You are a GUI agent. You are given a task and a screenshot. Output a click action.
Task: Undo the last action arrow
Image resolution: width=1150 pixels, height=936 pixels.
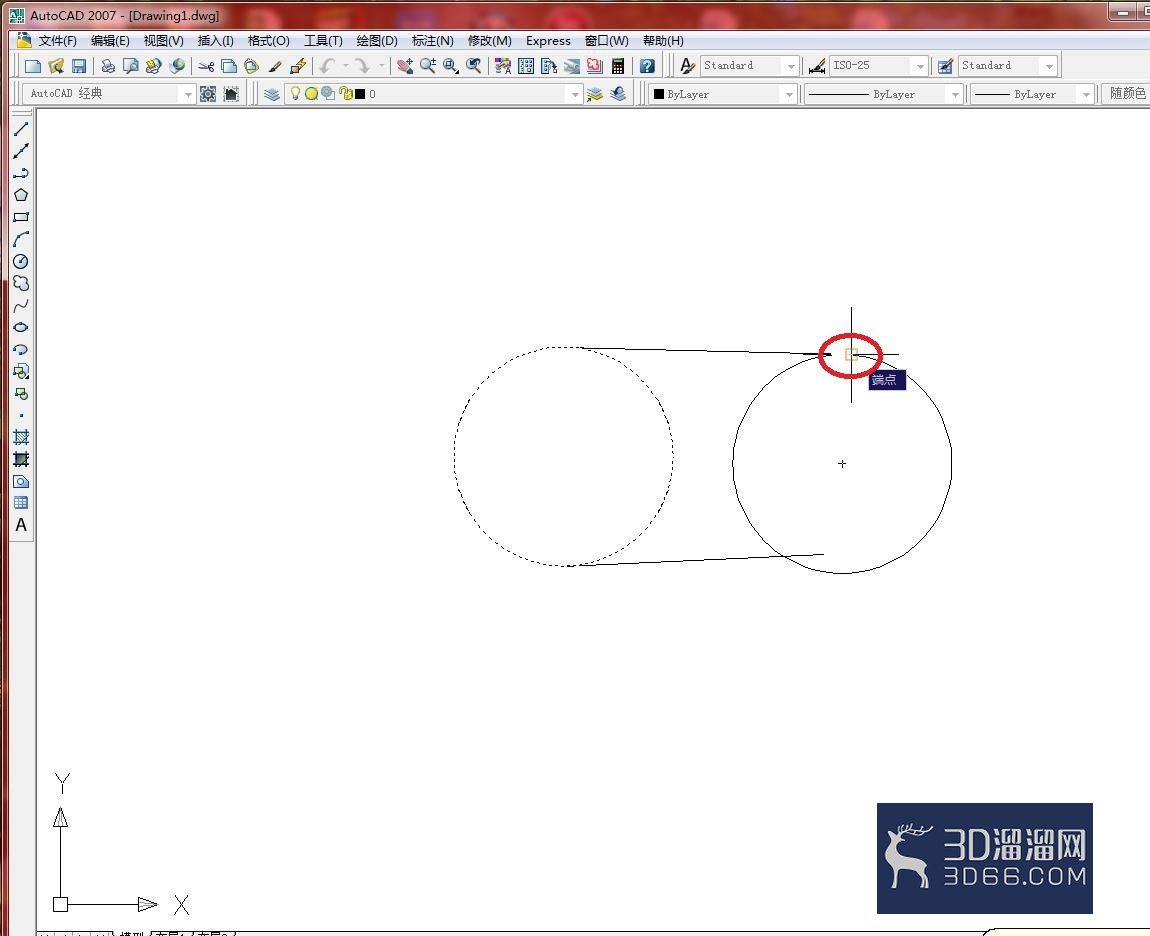[x=327, y=66]
